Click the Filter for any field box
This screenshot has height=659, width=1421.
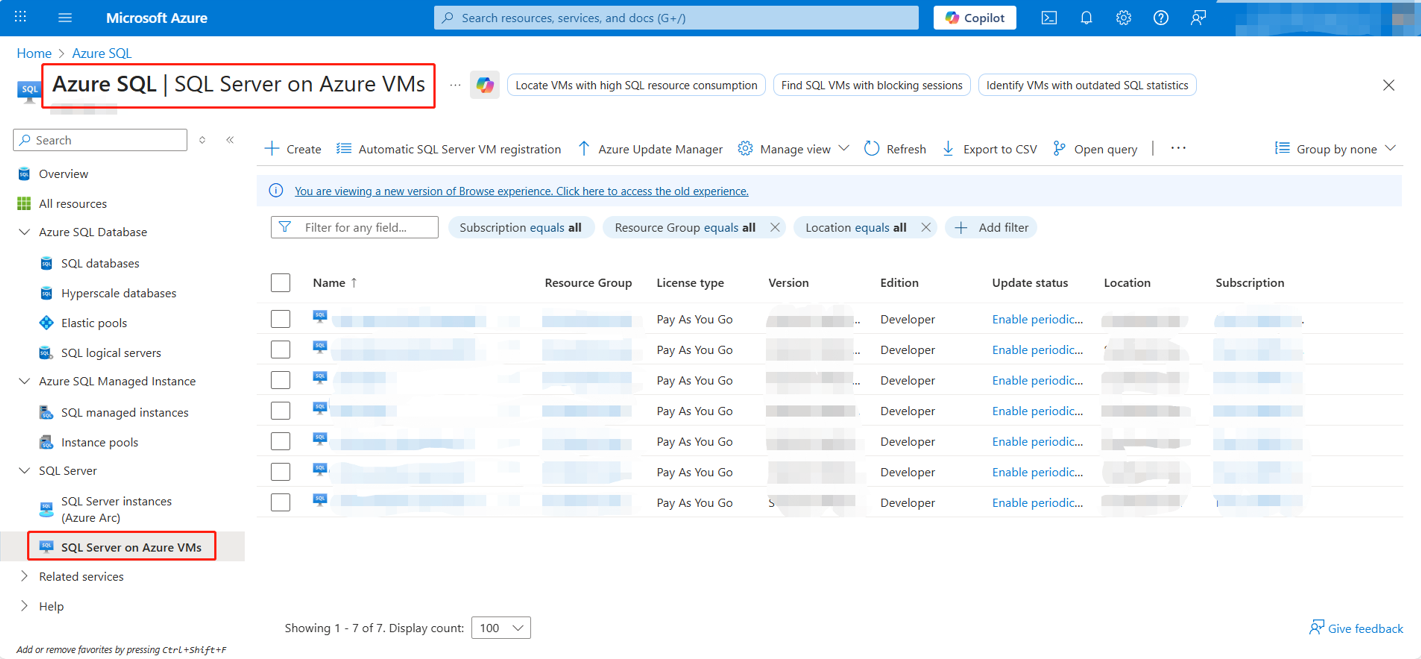click(x=354, y=227)
